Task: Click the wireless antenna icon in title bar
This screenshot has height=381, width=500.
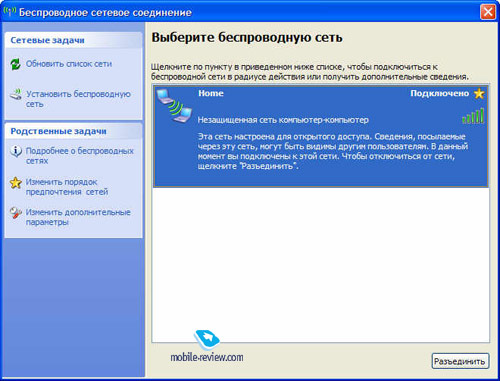Action: pos(10,12)
